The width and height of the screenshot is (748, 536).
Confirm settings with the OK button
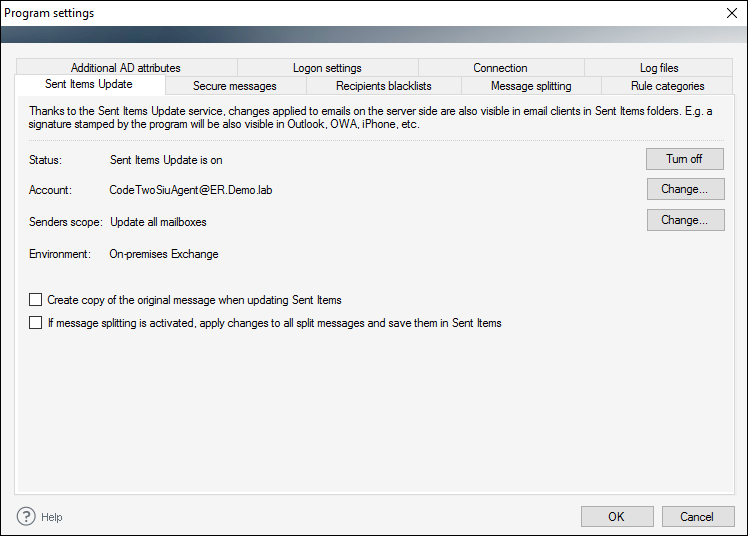point(617,516)
